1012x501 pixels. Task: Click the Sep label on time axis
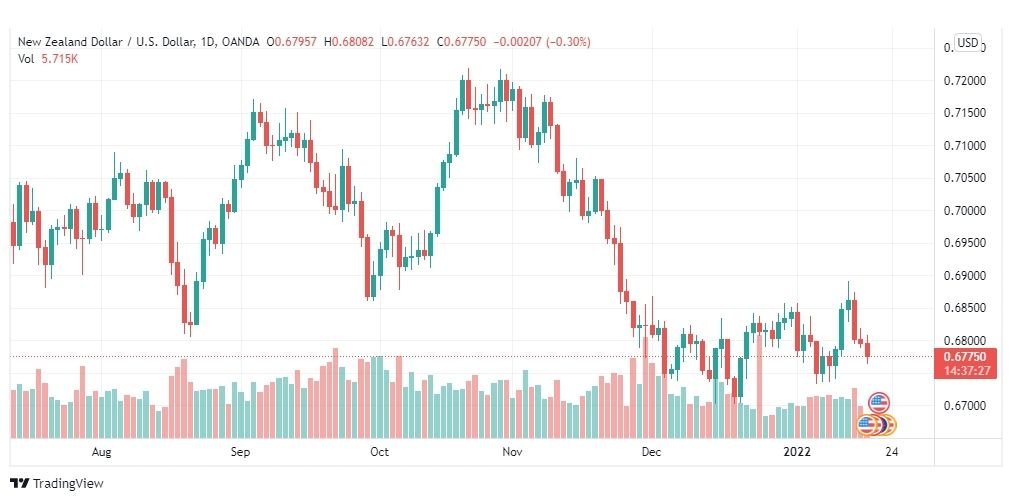(240, 452)
